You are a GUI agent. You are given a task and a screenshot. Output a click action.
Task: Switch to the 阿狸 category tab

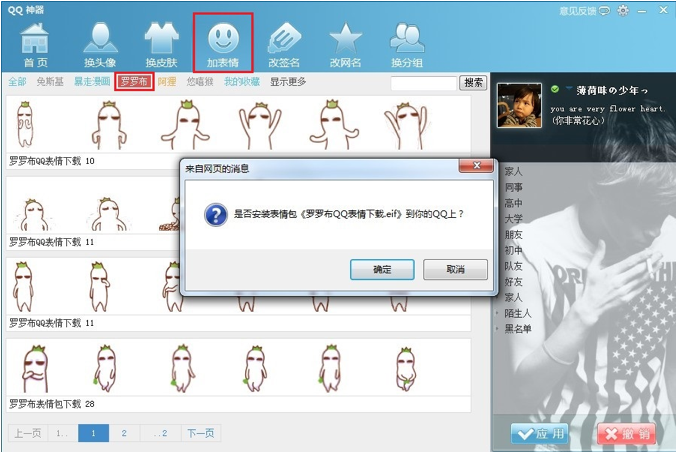(x=166, y=81)
